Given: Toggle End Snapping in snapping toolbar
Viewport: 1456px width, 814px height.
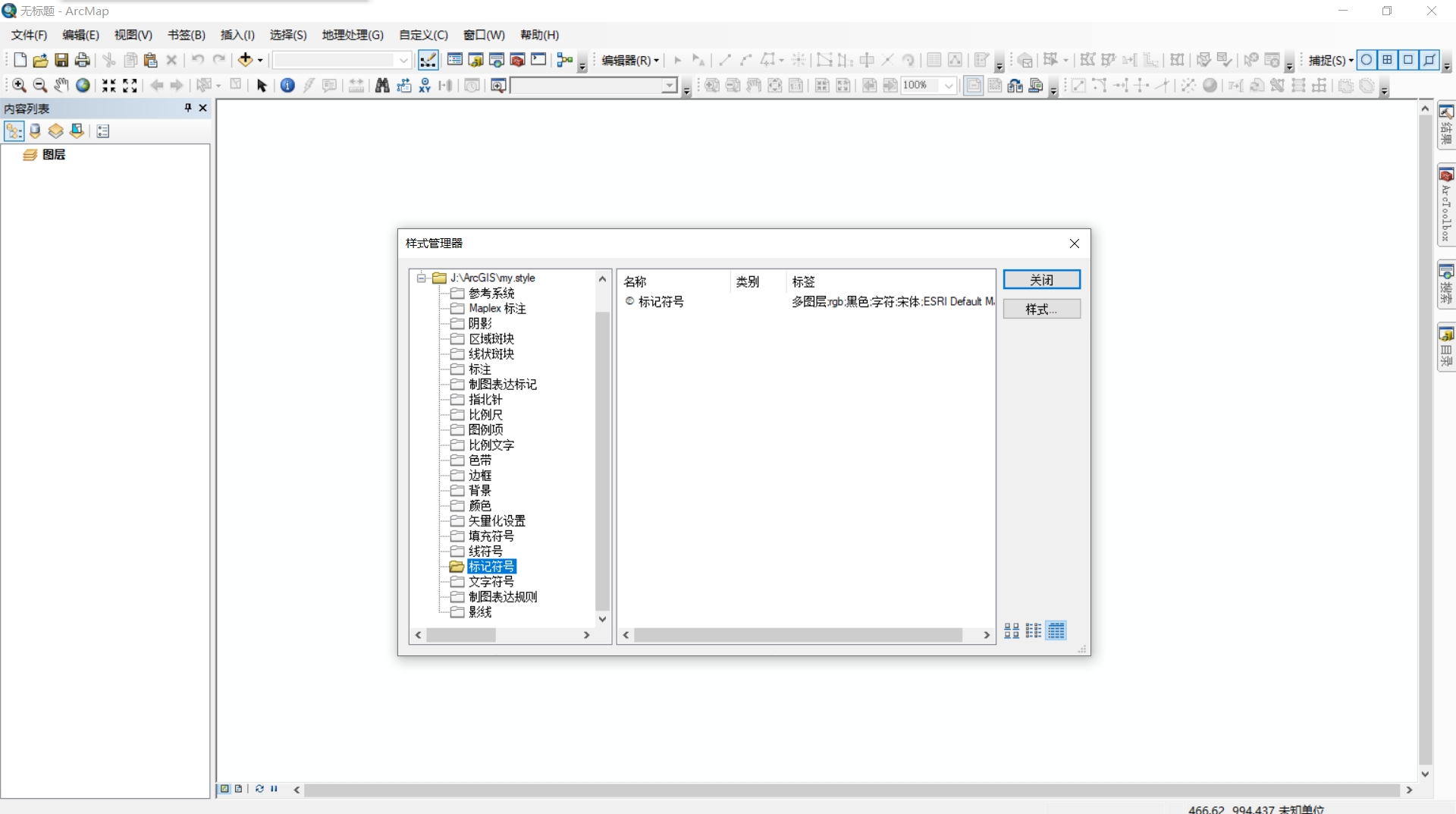Looking at the screenshot, I should coord(1388,60).
